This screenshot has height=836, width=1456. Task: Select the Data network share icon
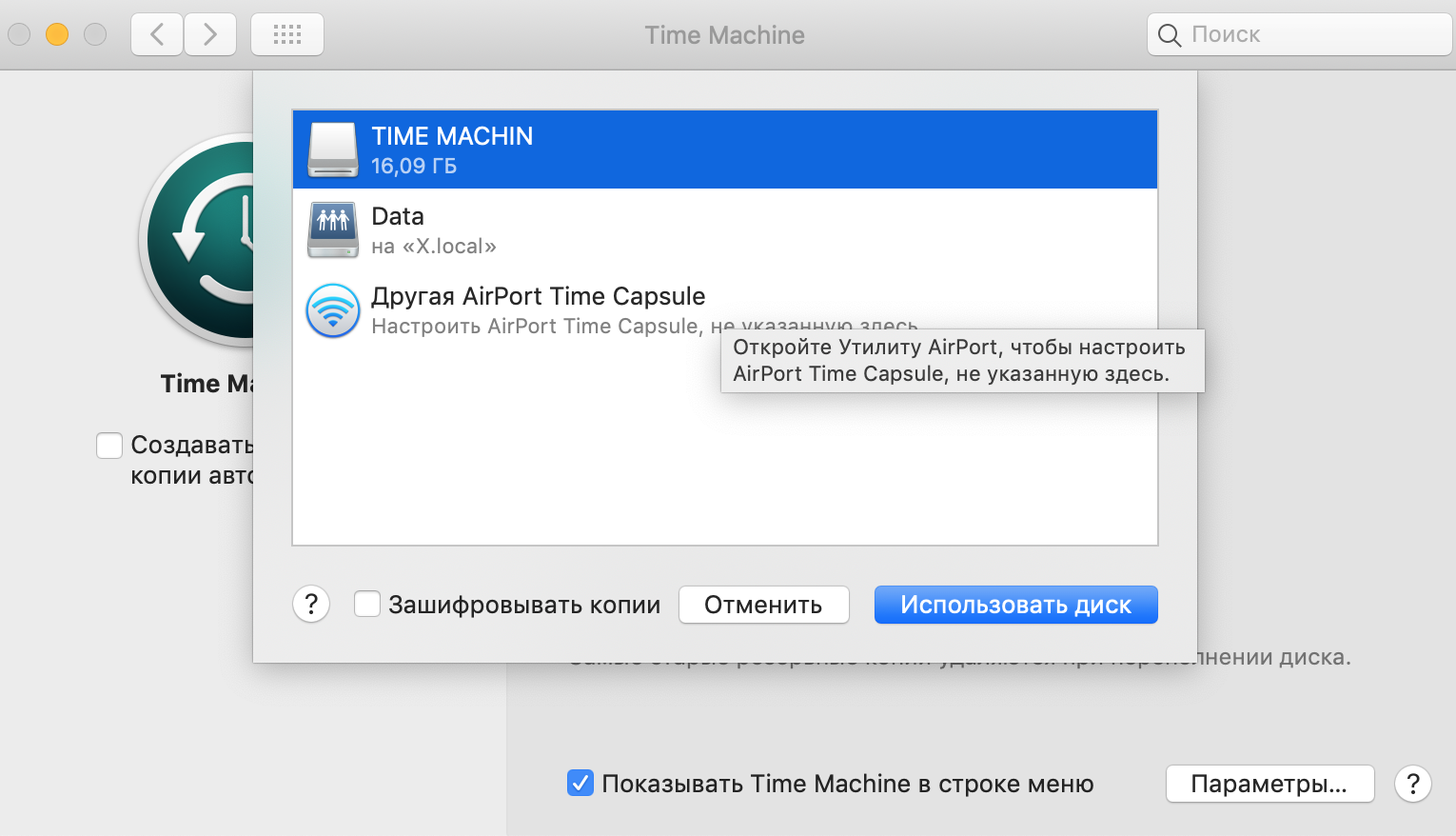(x=333, y=229)
